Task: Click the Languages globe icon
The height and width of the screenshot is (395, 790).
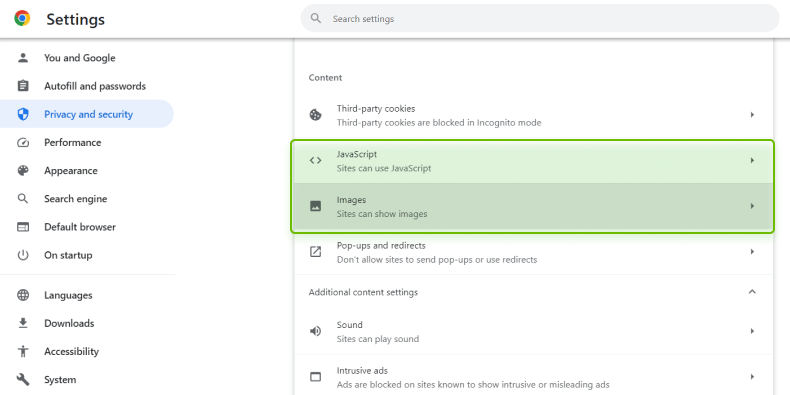Action: (x=23, y=295)
